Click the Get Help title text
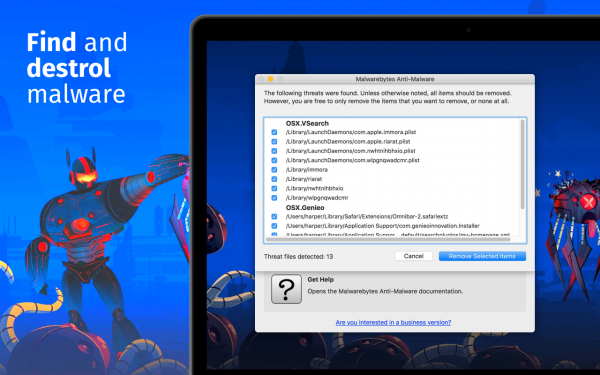Screen dimensions: 600x375 (321, 280)
